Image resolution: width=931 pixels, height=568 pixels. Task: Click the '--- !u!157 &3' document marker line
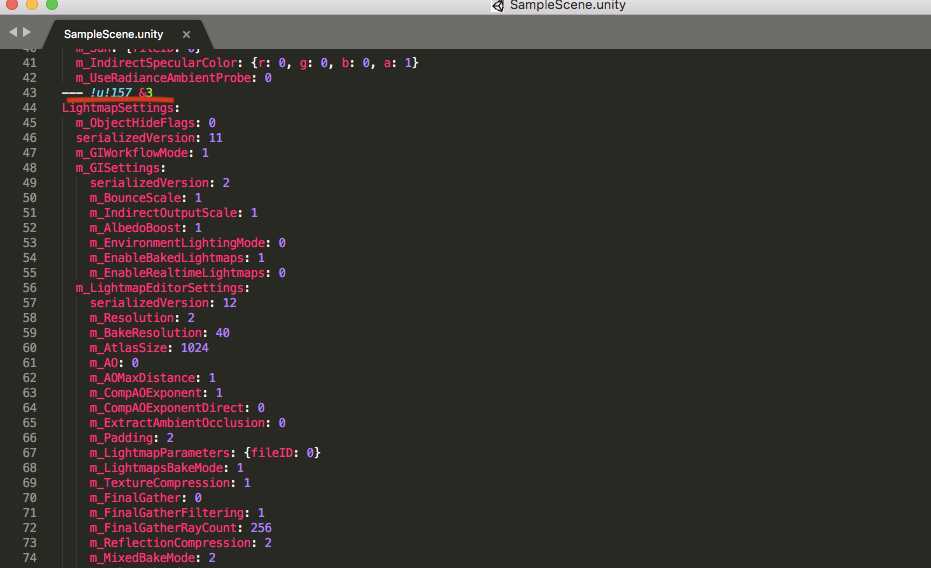point(107,93)
